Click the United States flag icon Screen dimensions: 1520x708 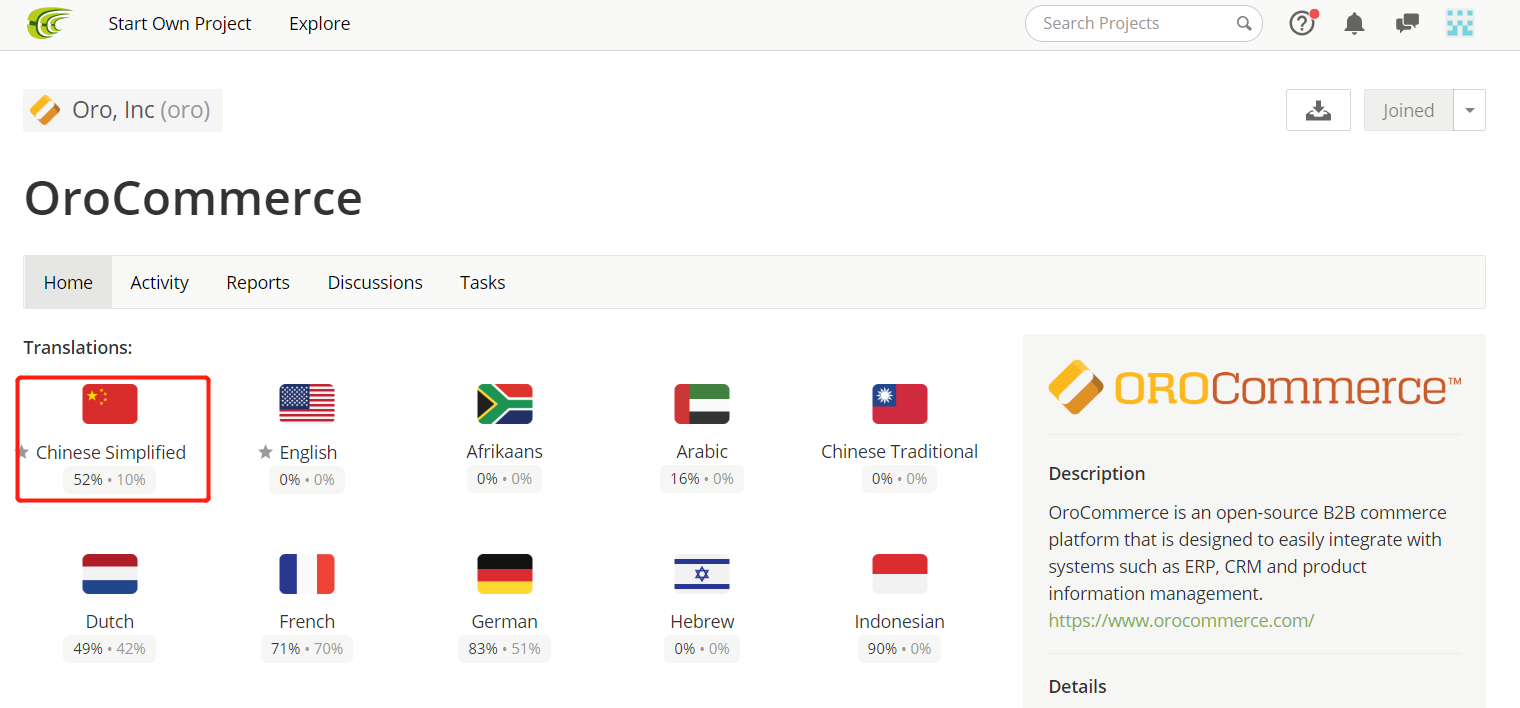tap(307, 404)
